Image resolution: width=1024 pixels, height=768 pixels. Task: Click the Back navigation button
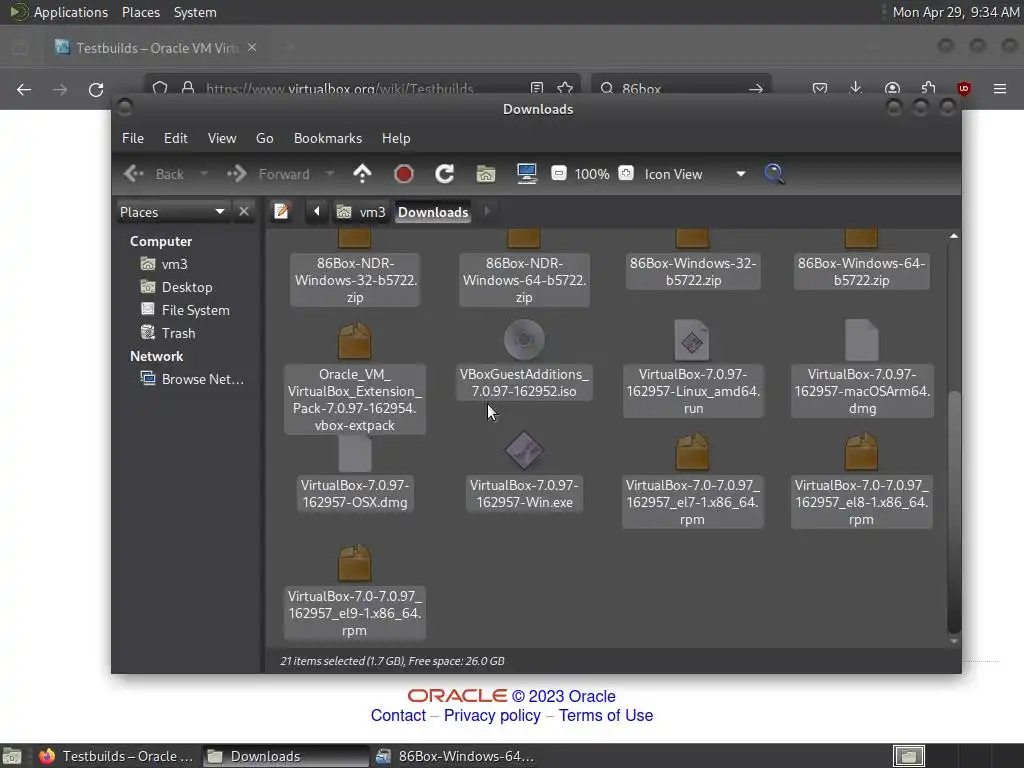pos(156,174)
